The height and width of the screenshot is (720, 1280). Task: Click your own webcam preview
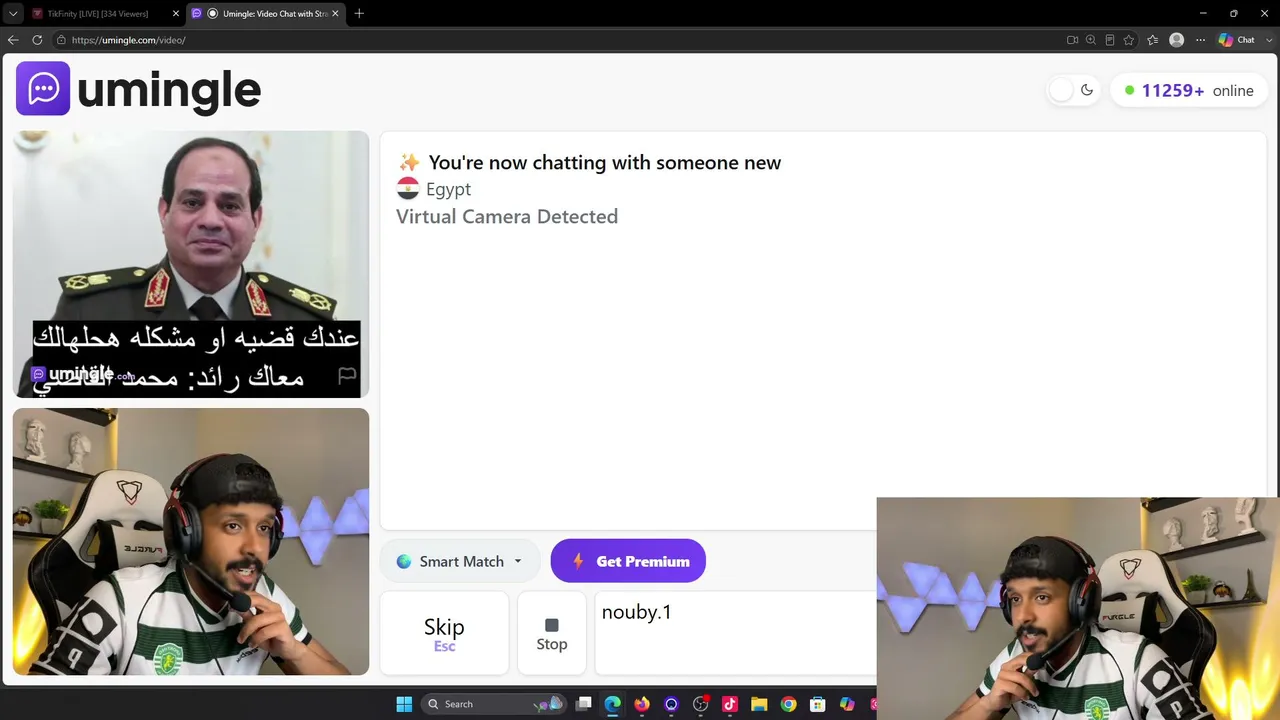[191, 541]
